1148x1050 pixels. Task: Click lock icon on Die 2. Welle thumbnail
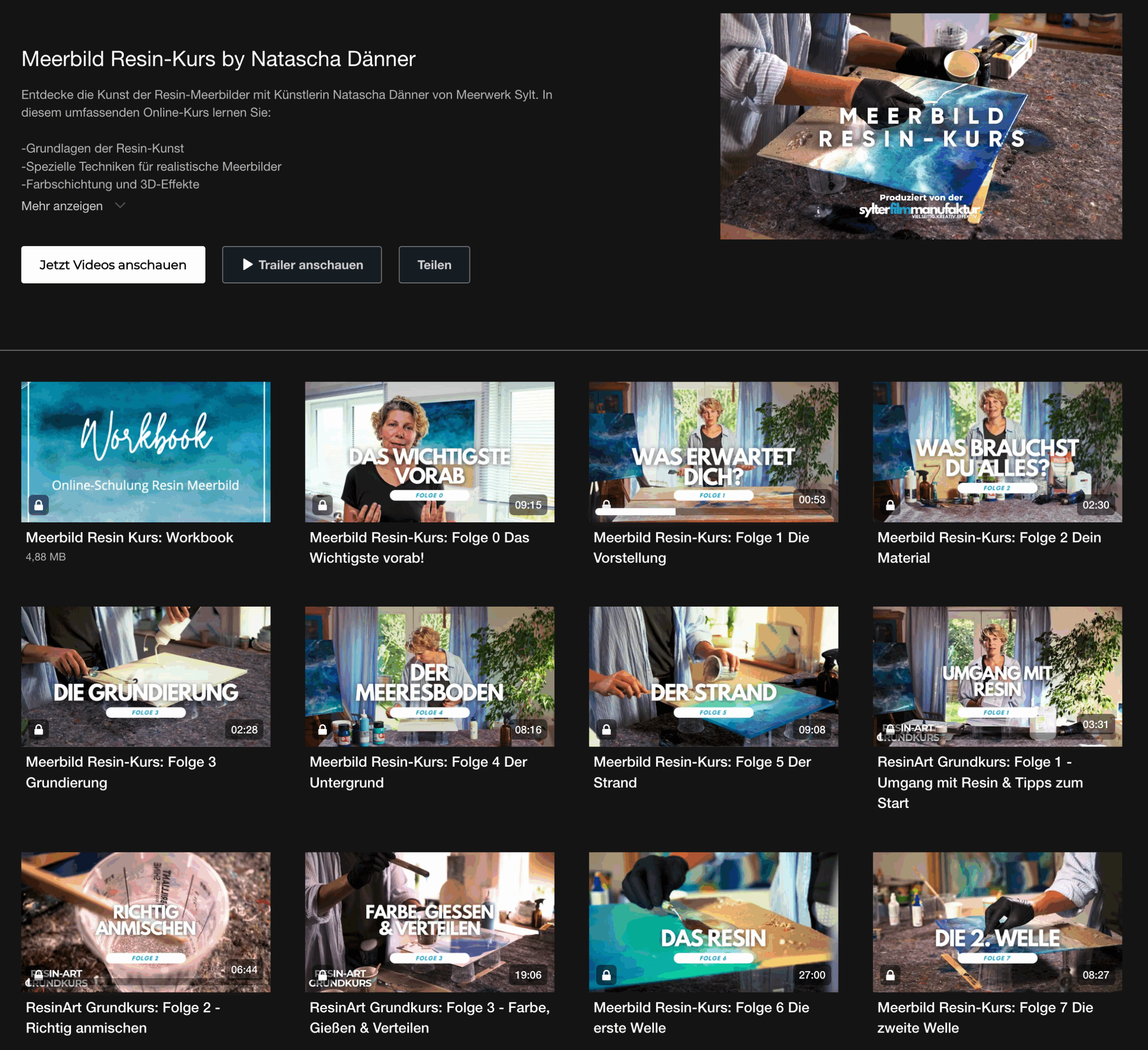point(890,976)
